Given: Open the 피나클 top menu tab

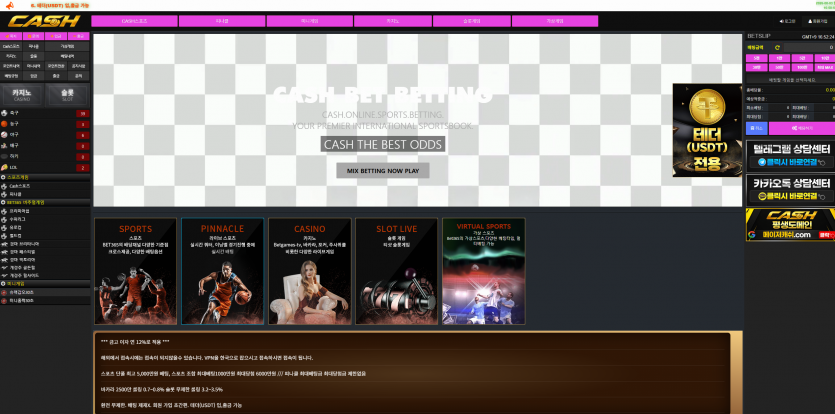Looking at the screenshot, I should click(x=222, y=21).
